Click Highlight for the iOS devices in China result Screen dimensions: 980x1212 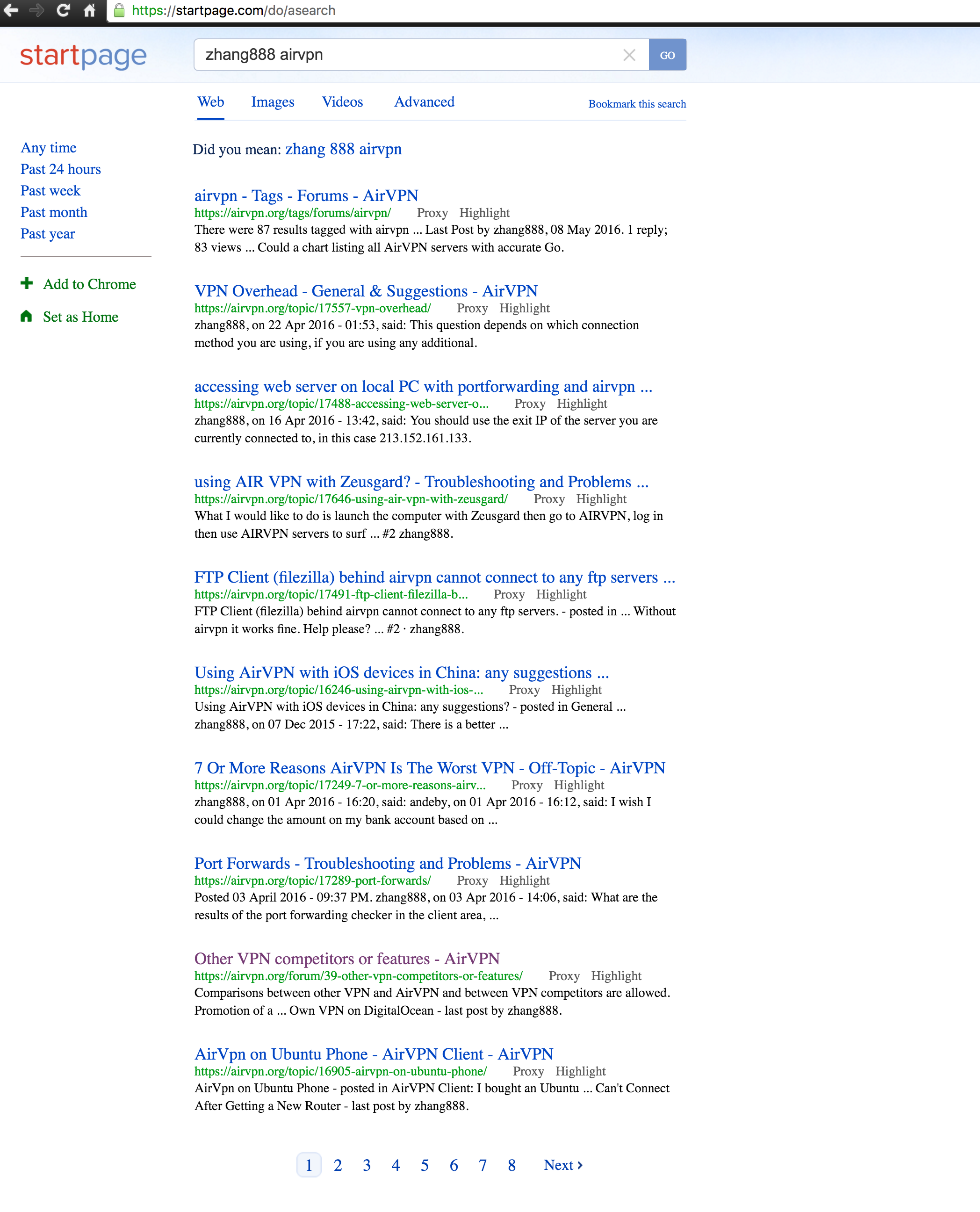(x=576, y=690)
